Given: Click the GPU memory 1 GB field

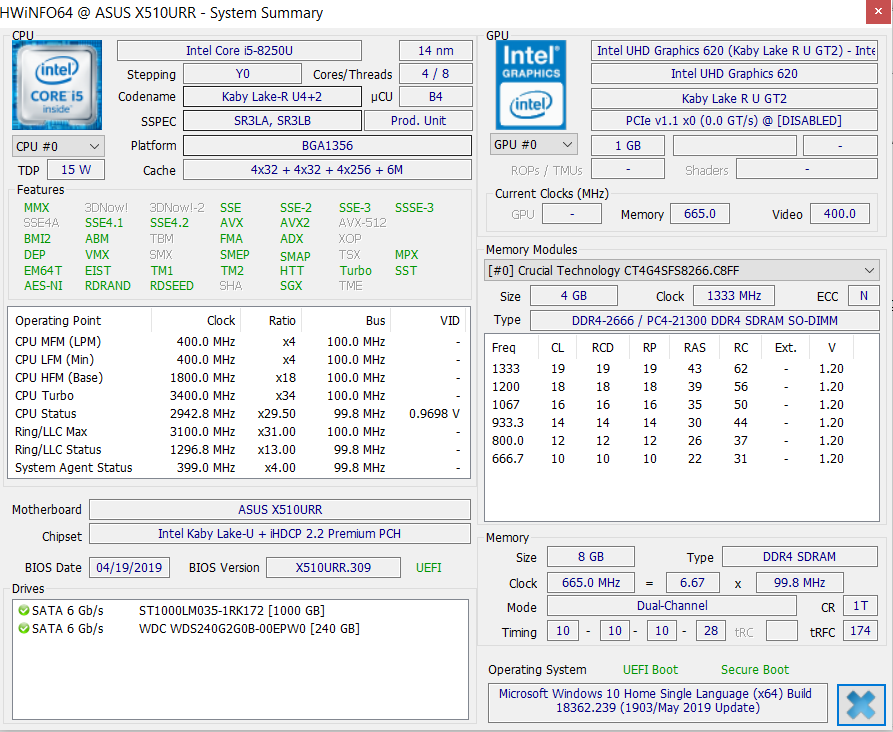Looking at the screenshot, I should [x=628, y=145].
